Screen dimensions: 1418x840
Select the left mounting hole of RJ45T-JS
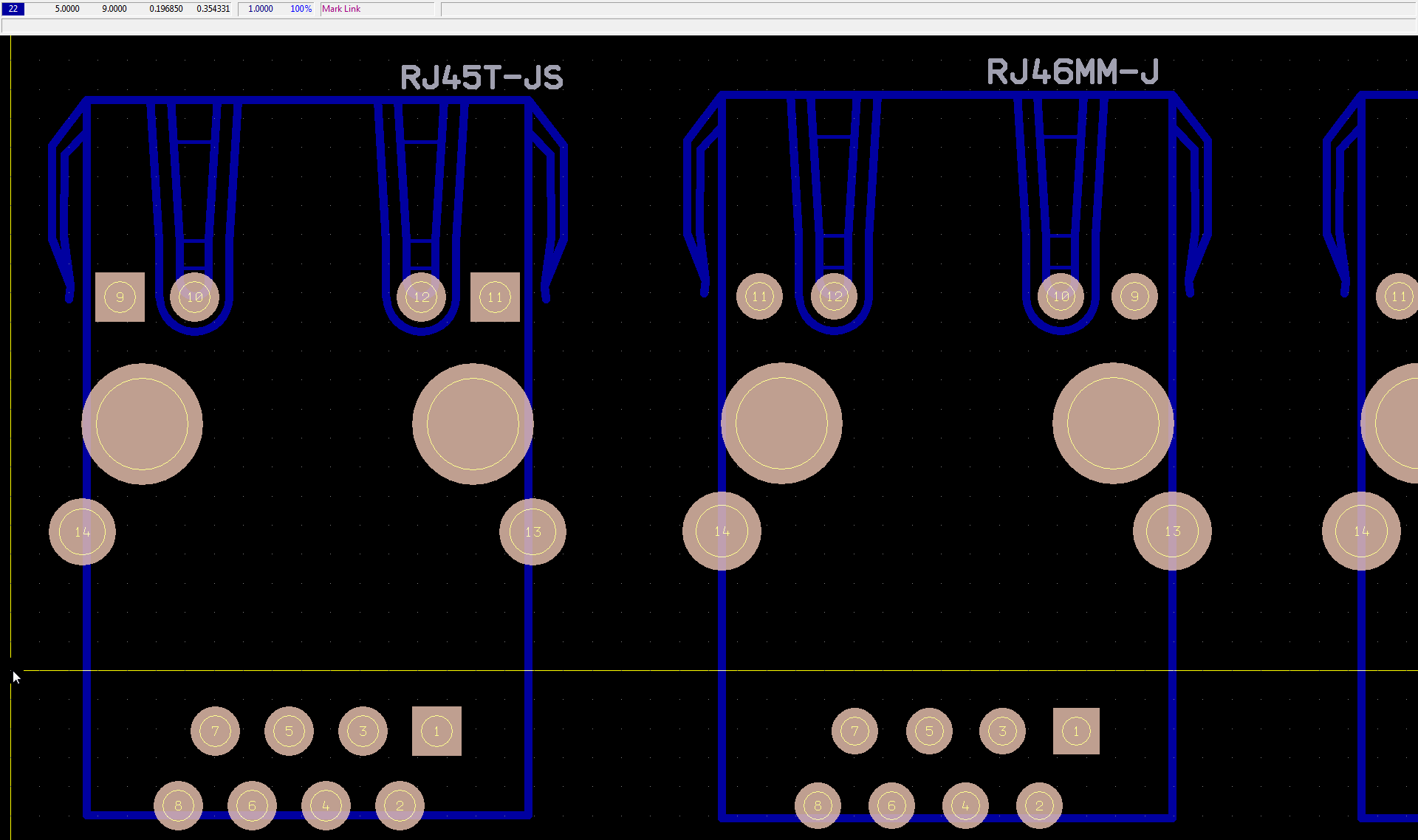point(142,424)
